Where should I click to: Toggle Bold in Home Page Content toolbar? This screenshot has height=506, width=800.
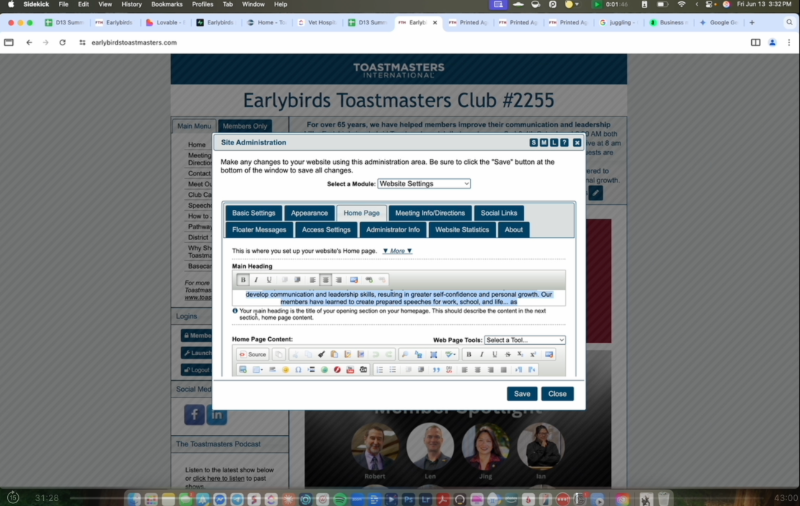click(469, 355)
